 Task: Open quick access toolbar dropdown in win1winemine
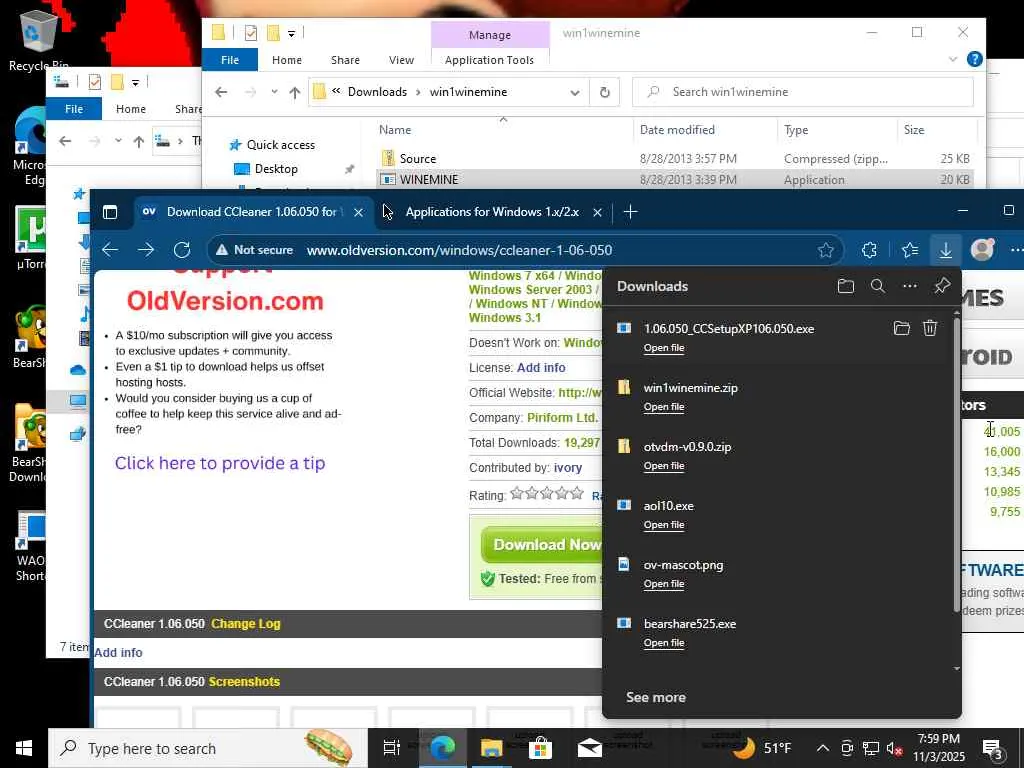291,33
